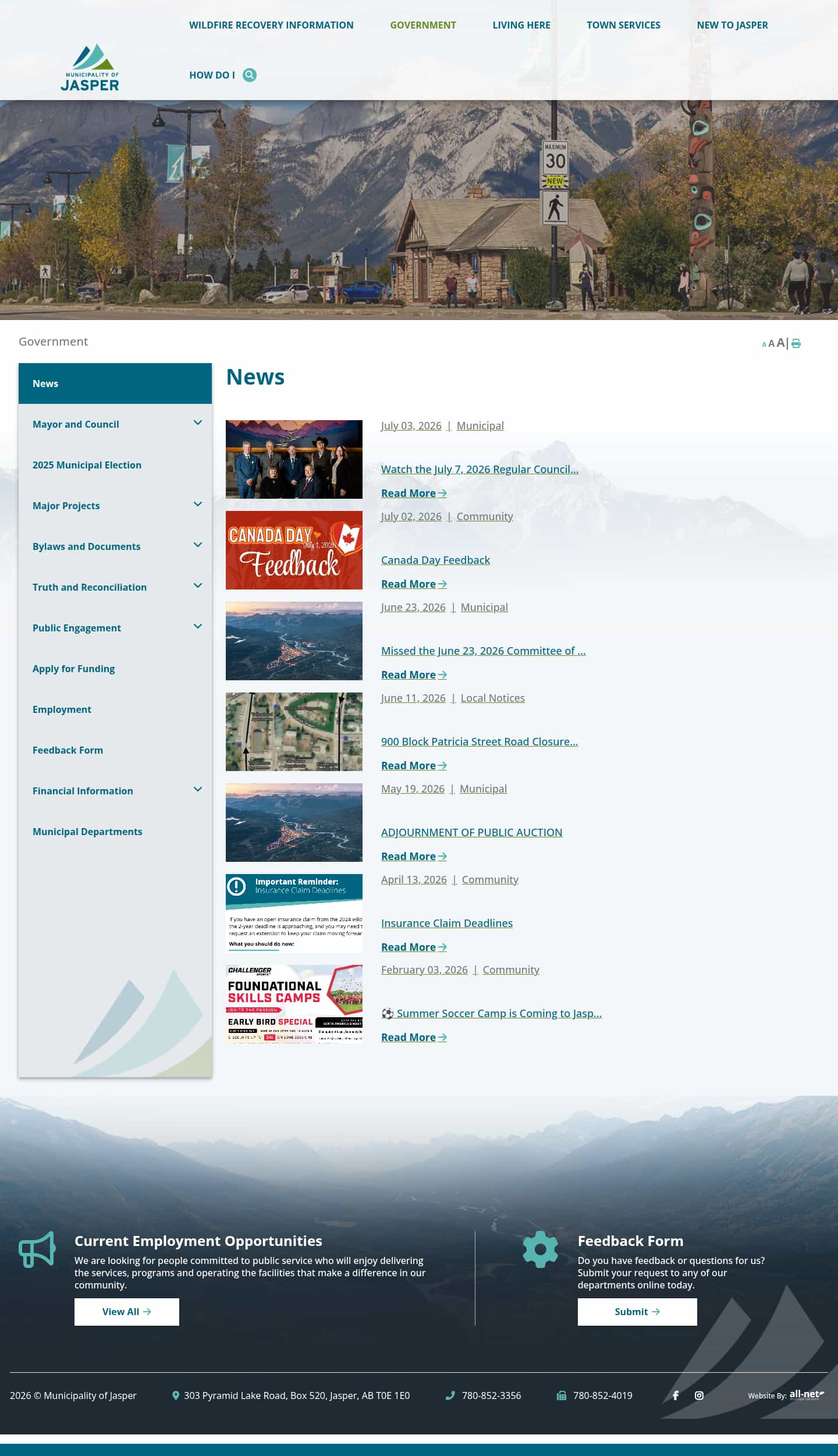This screenshot has width=838, height=1456.
Task: Click the Current Employment Opportunities heading
Action: 198,1241
